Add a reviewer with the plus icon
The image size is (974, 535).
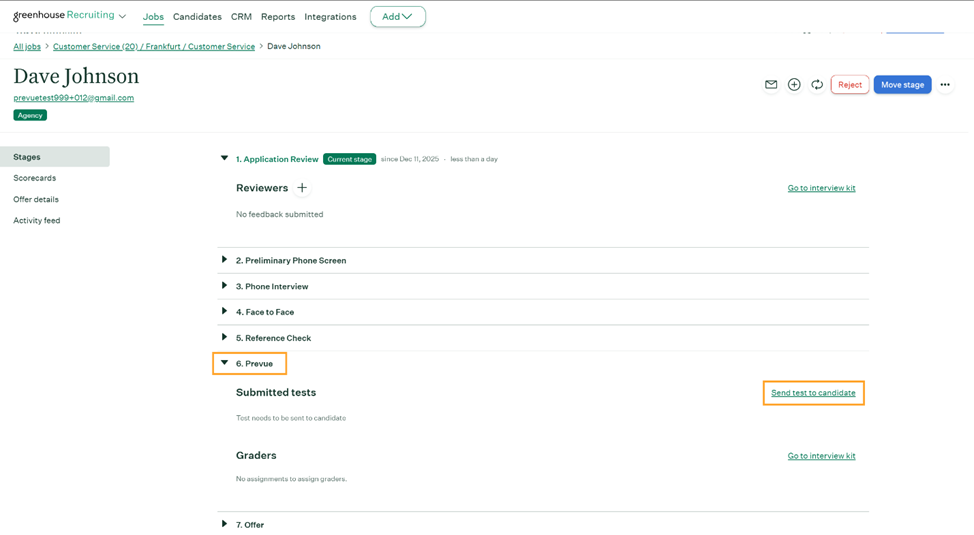point(302,188)
